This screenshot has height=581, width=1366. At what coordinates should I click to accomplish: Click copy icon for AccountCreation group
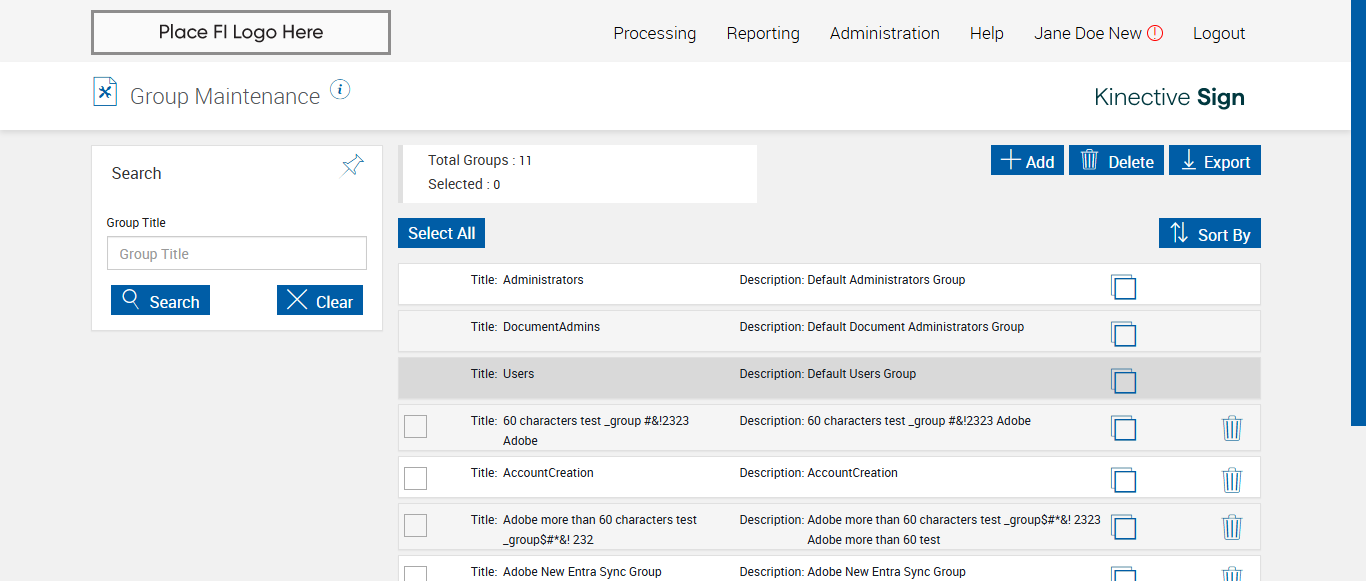[x=1124, y=480]
